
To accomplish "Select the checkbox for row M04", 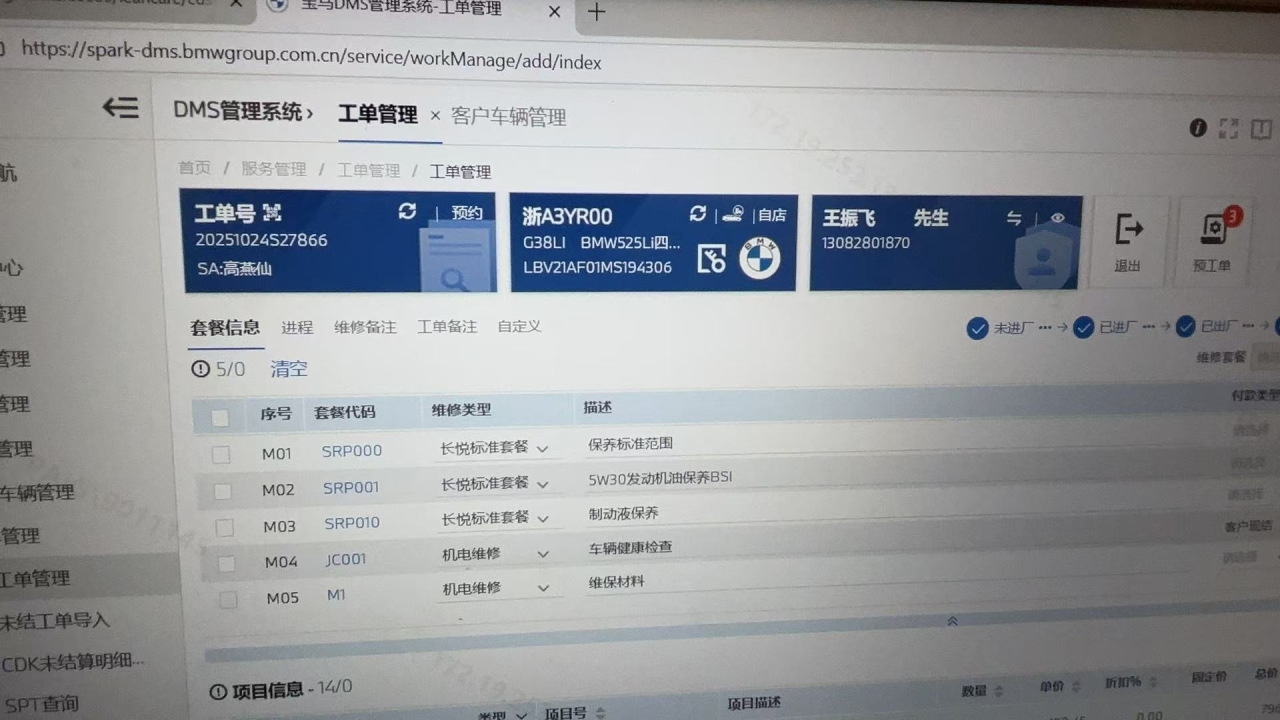I will coord(226,563).
